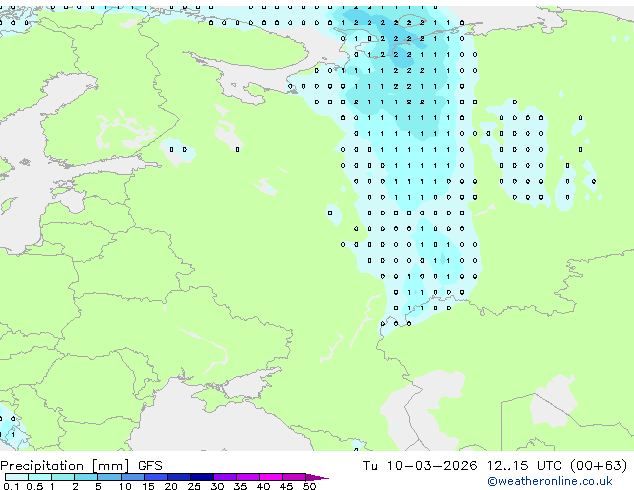Click the 2–5 mm legend color swatch
The image size is (634, 490).
86,477
